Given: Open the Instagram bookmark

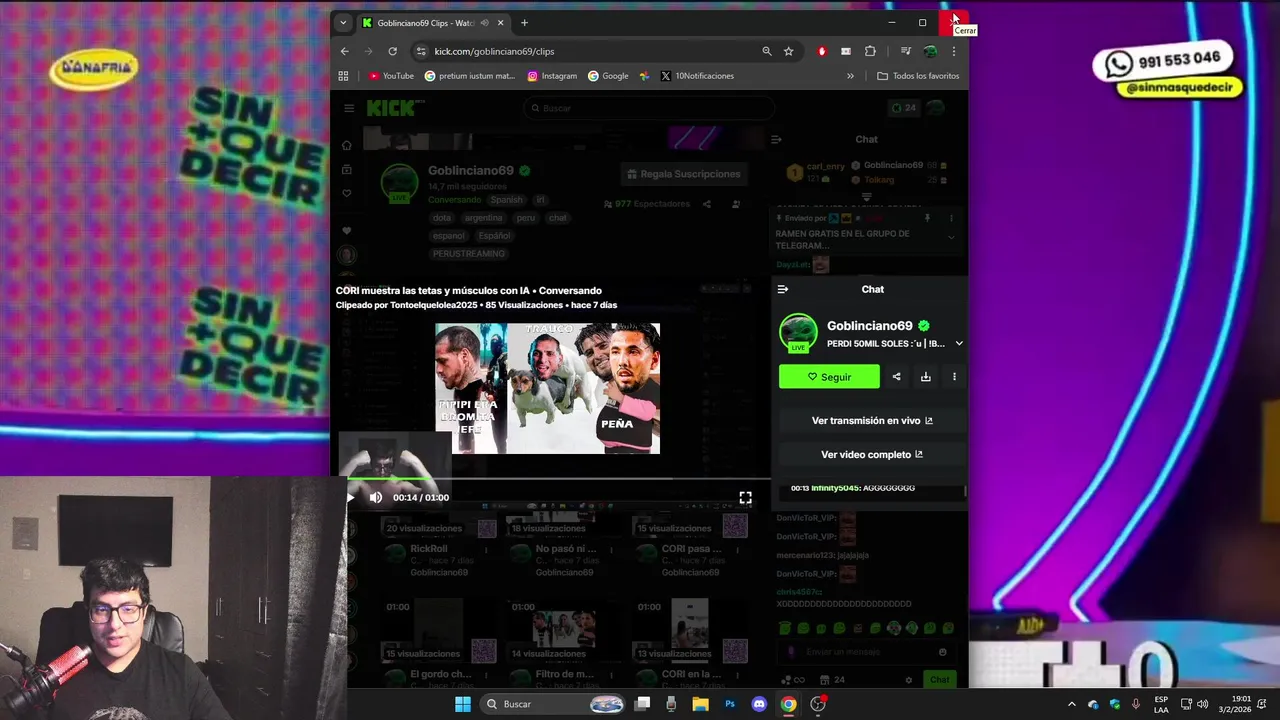Looking at the screenshot, I should (552, 76).
